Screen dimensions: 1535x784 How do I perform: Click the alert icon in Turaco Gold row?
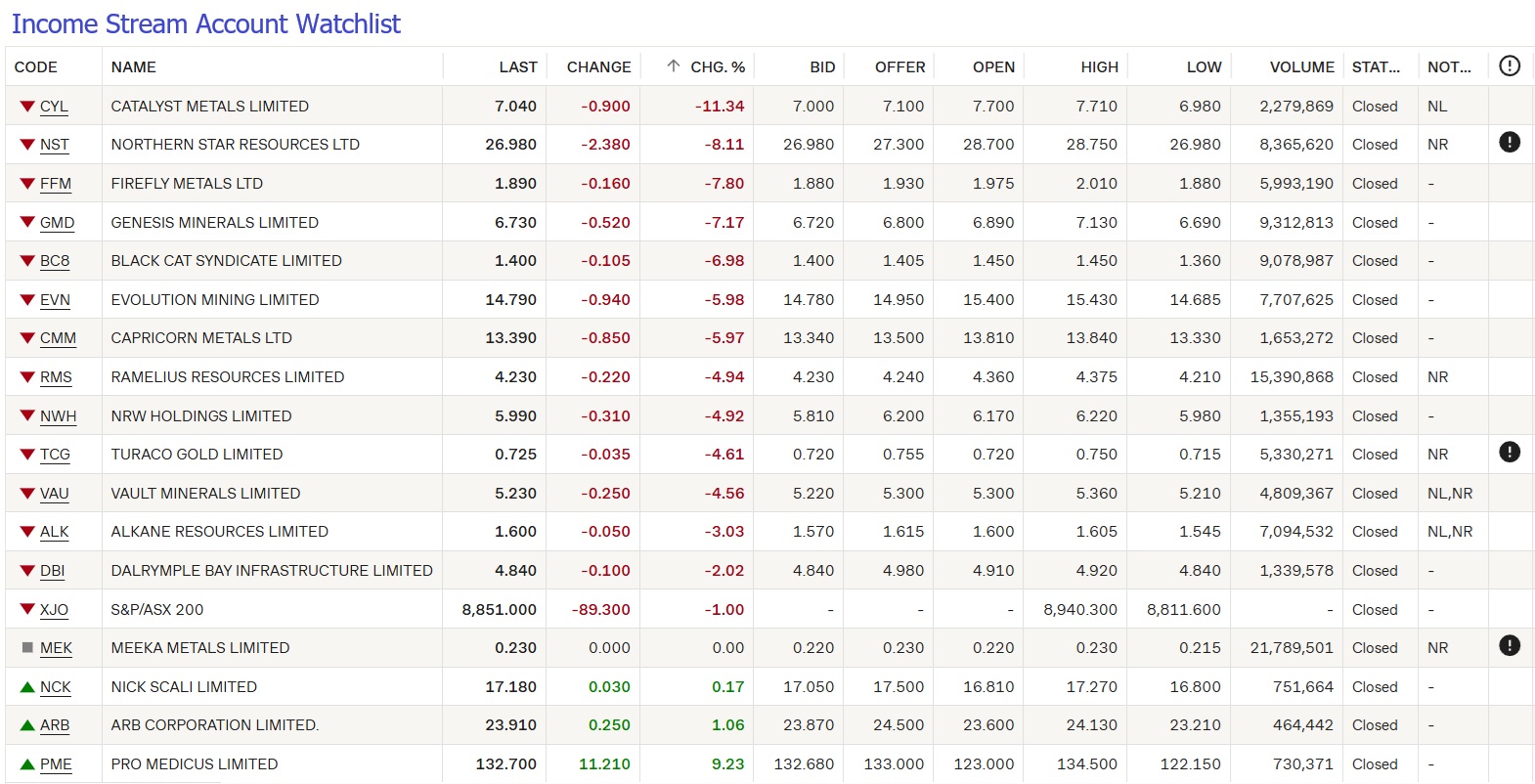[x=1509, y=453]
